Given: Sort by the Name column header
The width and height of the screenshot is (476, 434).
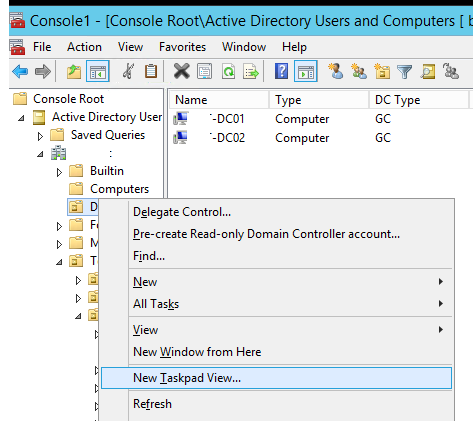Looking at the screenshot, I should click(219, 100).
